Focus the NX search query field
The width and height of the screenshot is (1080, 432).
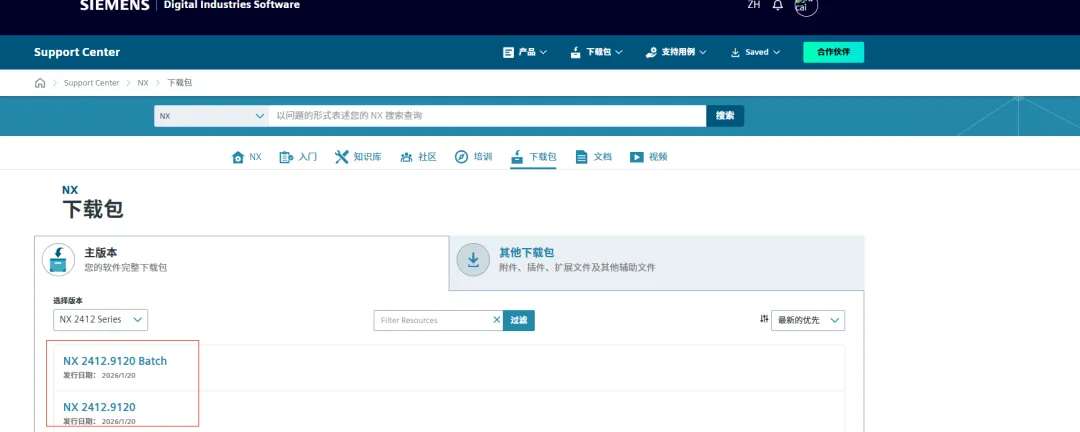click(x=488, y=116)
